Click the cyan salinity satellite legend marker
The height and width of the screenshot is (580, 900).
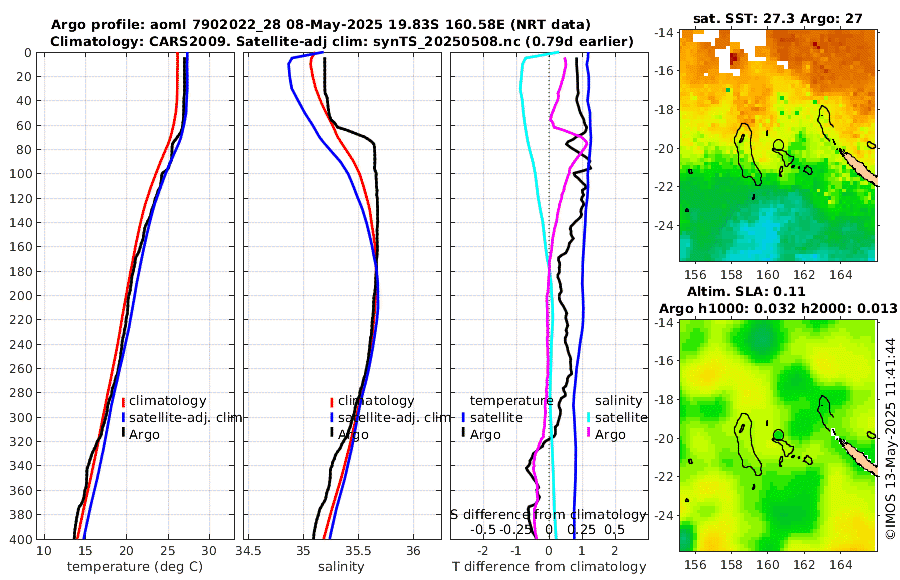coord(589,418)
